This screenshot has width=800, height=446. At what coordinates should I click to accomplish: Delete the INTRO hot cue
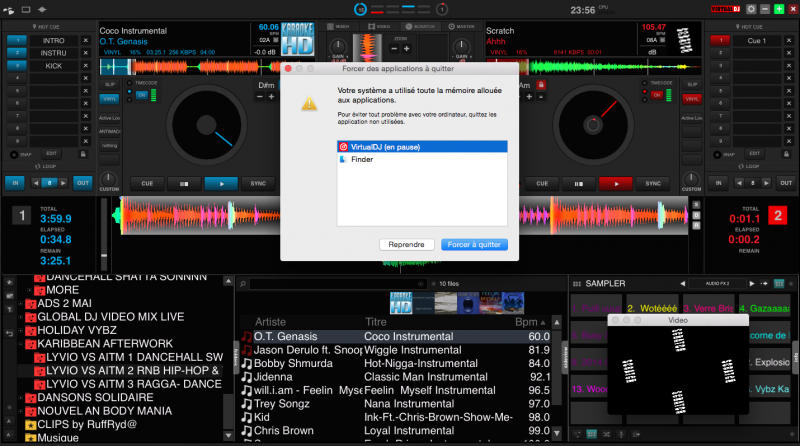coord(87,41)
